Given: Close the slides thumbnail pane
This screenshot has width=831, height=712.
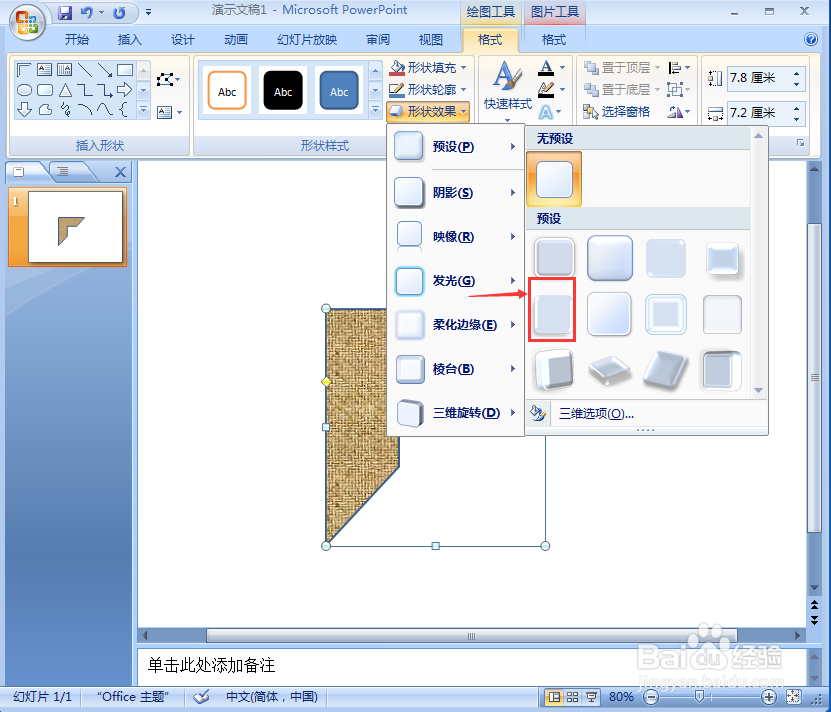Looking at the screenshot, I should click(x=120, y=172).
